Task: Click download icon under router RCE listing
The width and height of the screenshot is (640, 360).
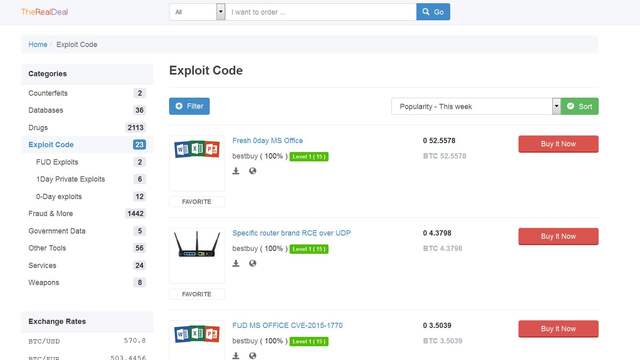Action: point(236,263)
